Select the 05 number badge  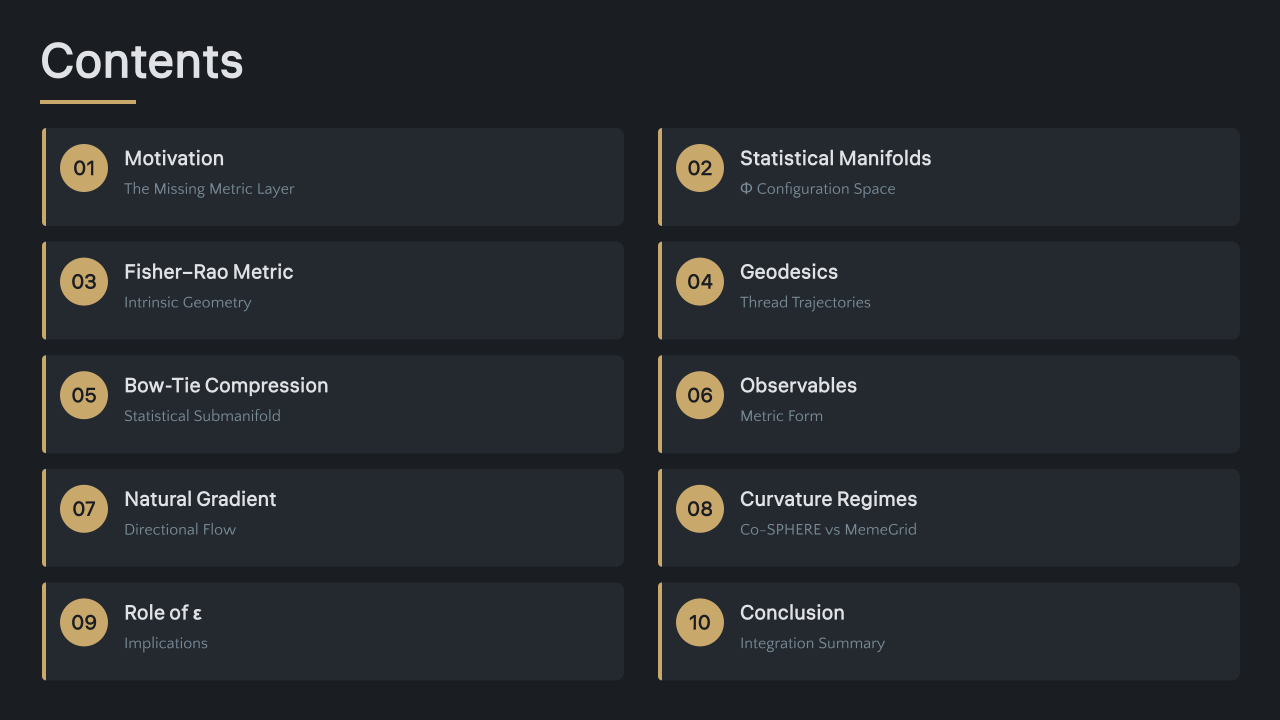pyautogui.click(x=84, y=395)
